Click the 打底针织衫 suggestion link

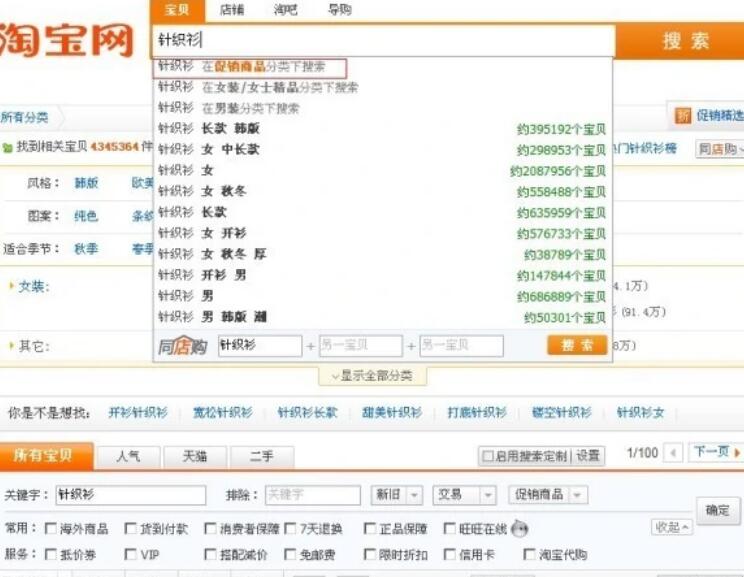(477, 413)
